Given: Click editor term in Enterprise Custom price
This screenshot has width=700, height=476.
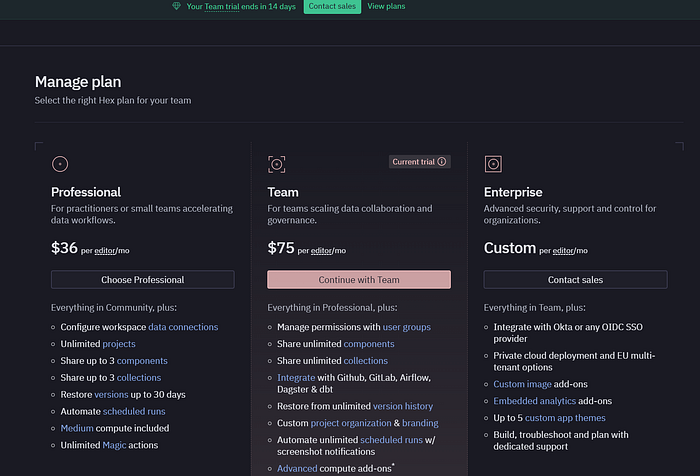Looking at the screenshot, I should (563, 251).
